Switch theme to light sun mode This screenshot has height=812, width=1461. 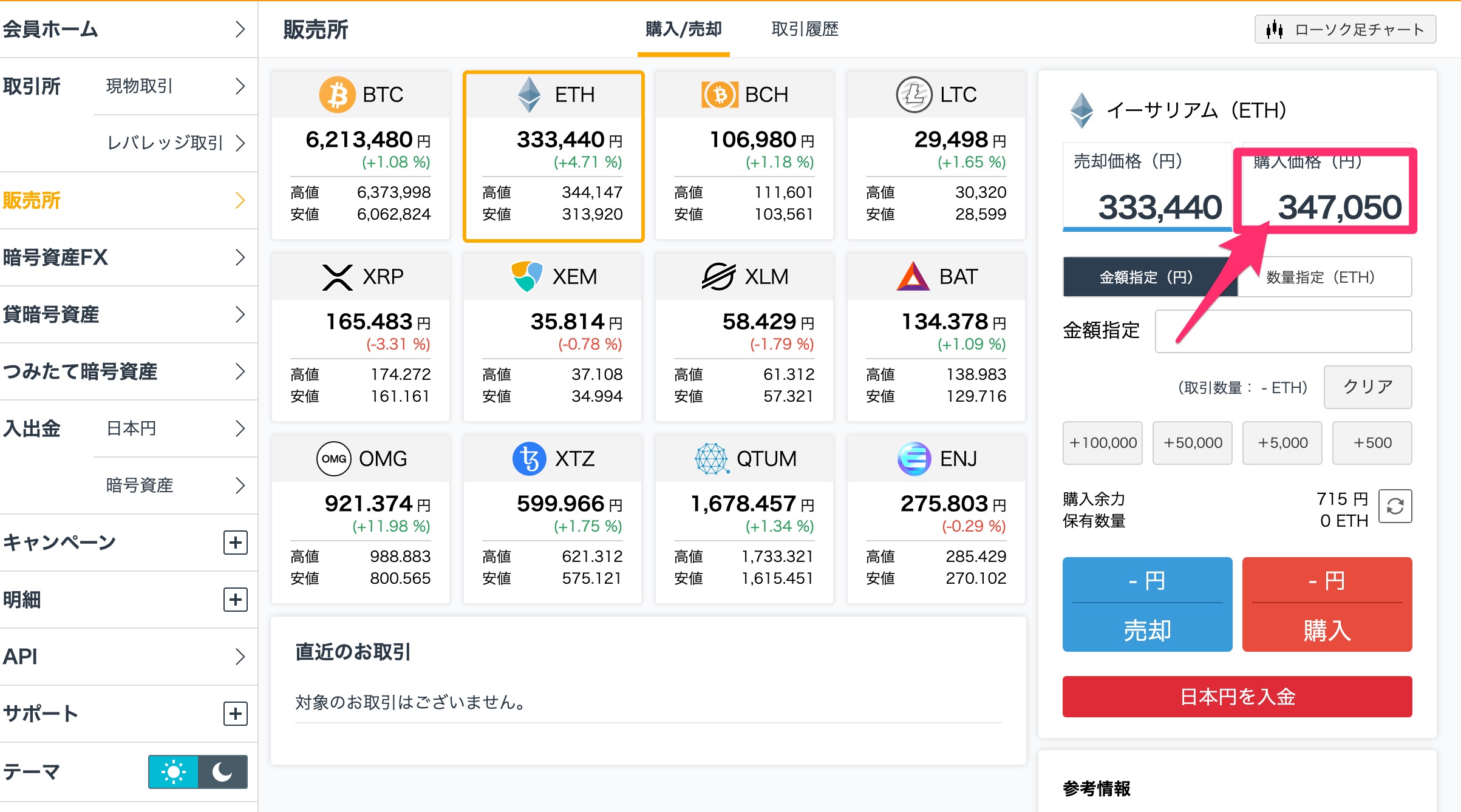pyautogui.click(x=174, y=772)
